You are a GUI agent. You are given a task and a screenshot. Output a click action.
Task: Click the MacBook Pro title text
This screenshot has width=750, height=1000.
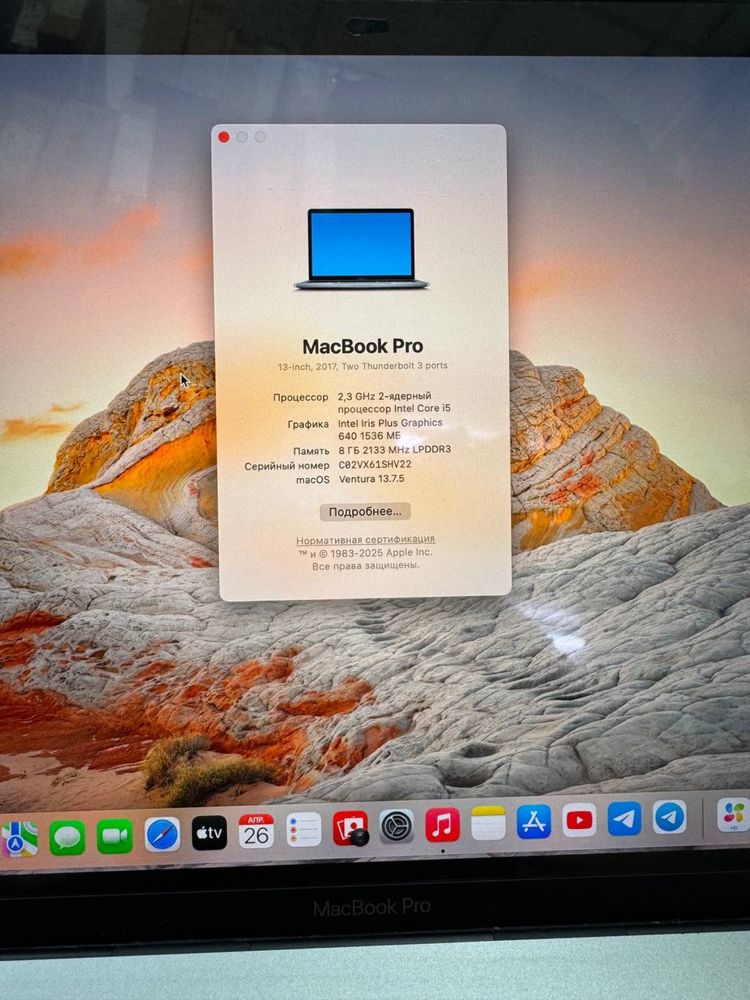[363, 346]
